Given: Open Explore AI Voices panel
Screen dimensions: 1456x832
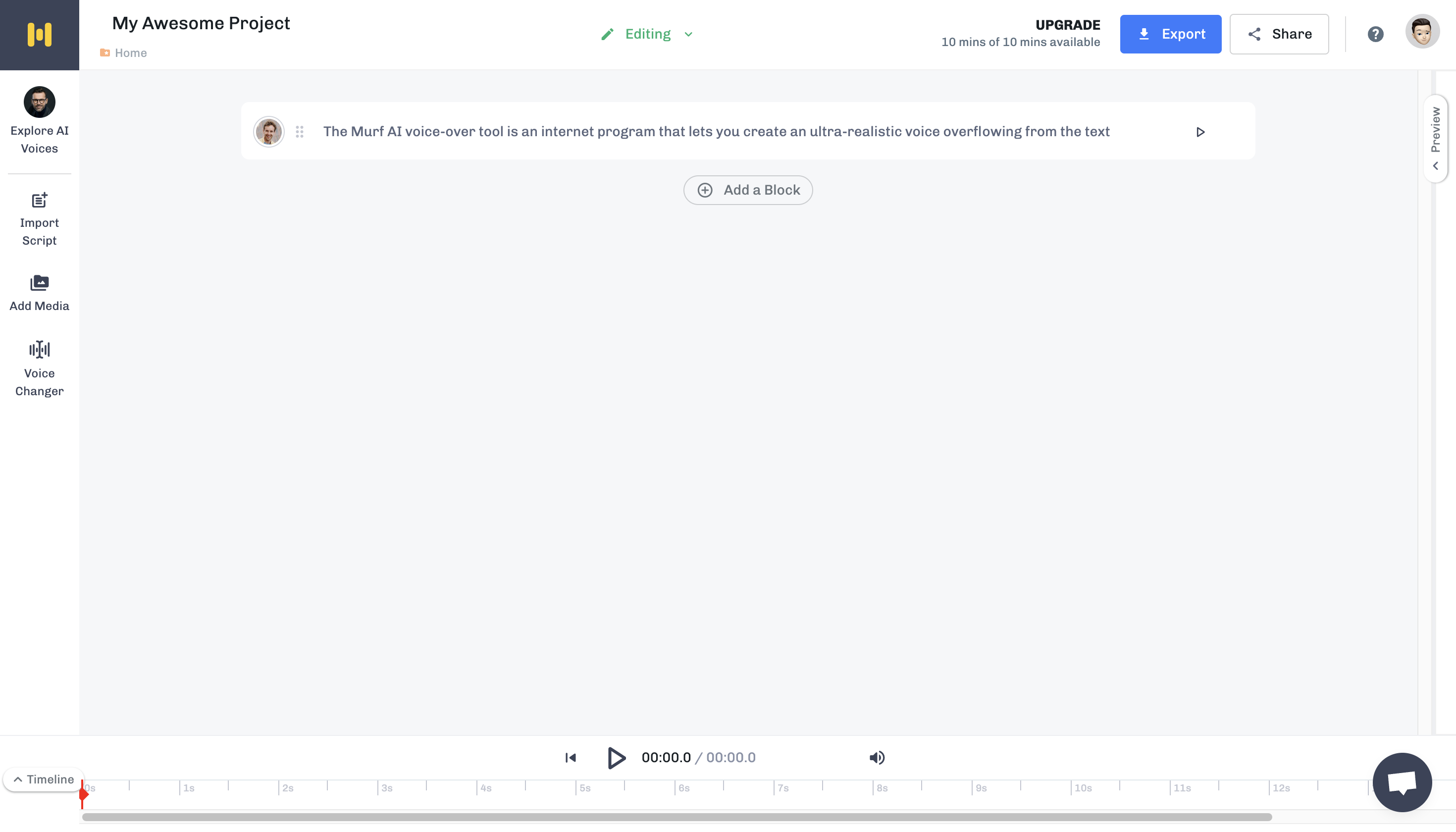Looking at the screenshot, I should (39, 120).
